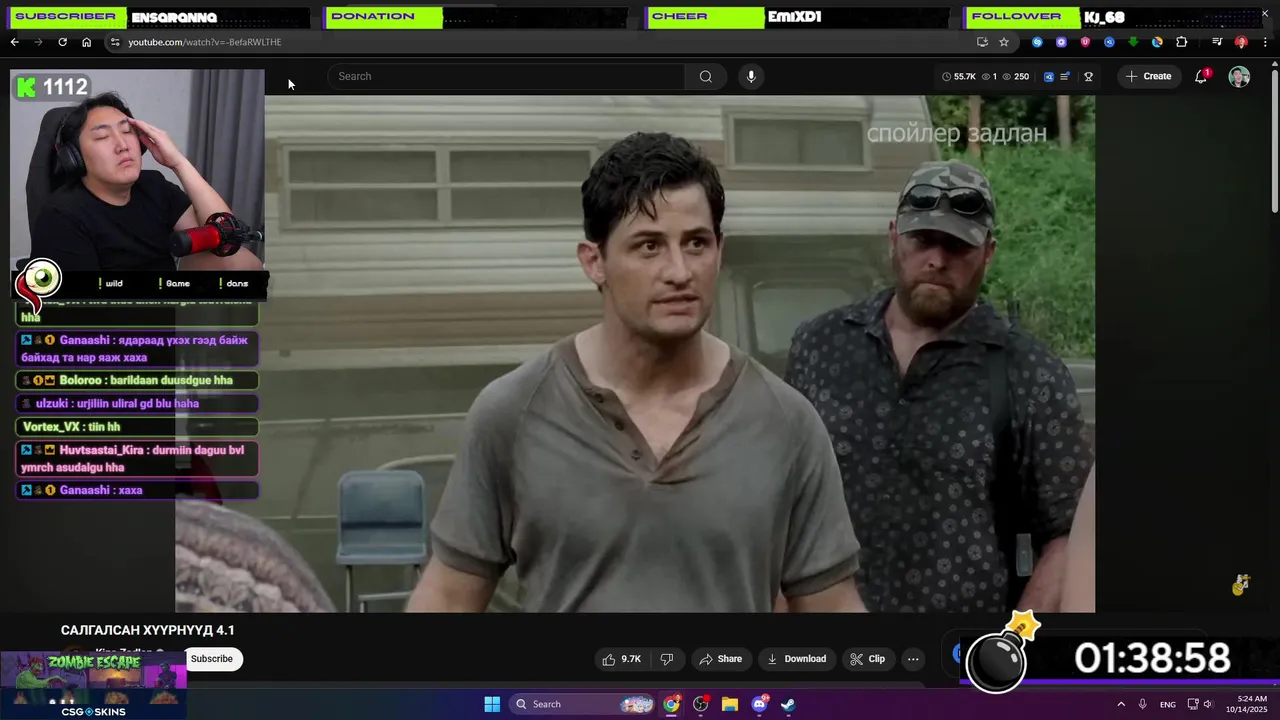Image resolution: width=1280 pixels, height=720 pixels.
Task: Open the Chrome profile avatar
Action: click(x=1241, y=42)
